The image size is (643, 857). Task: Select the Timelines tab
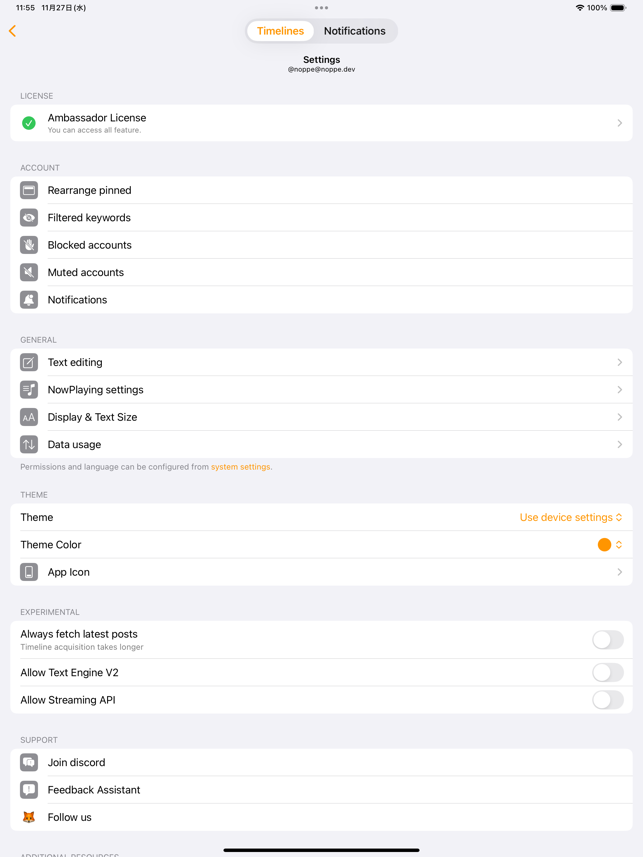tap(280, 31)
